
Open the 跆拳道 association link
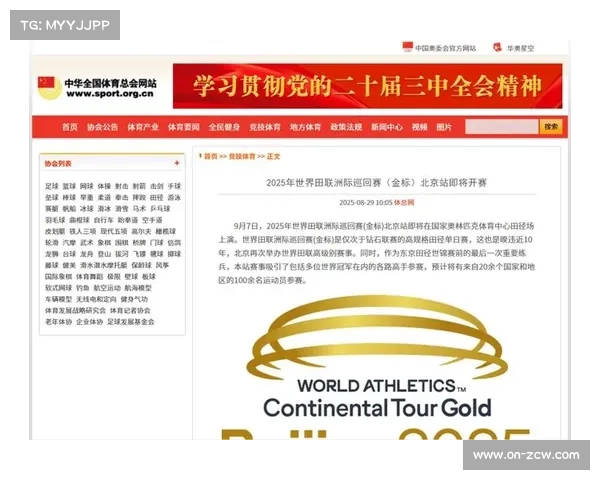128,220
